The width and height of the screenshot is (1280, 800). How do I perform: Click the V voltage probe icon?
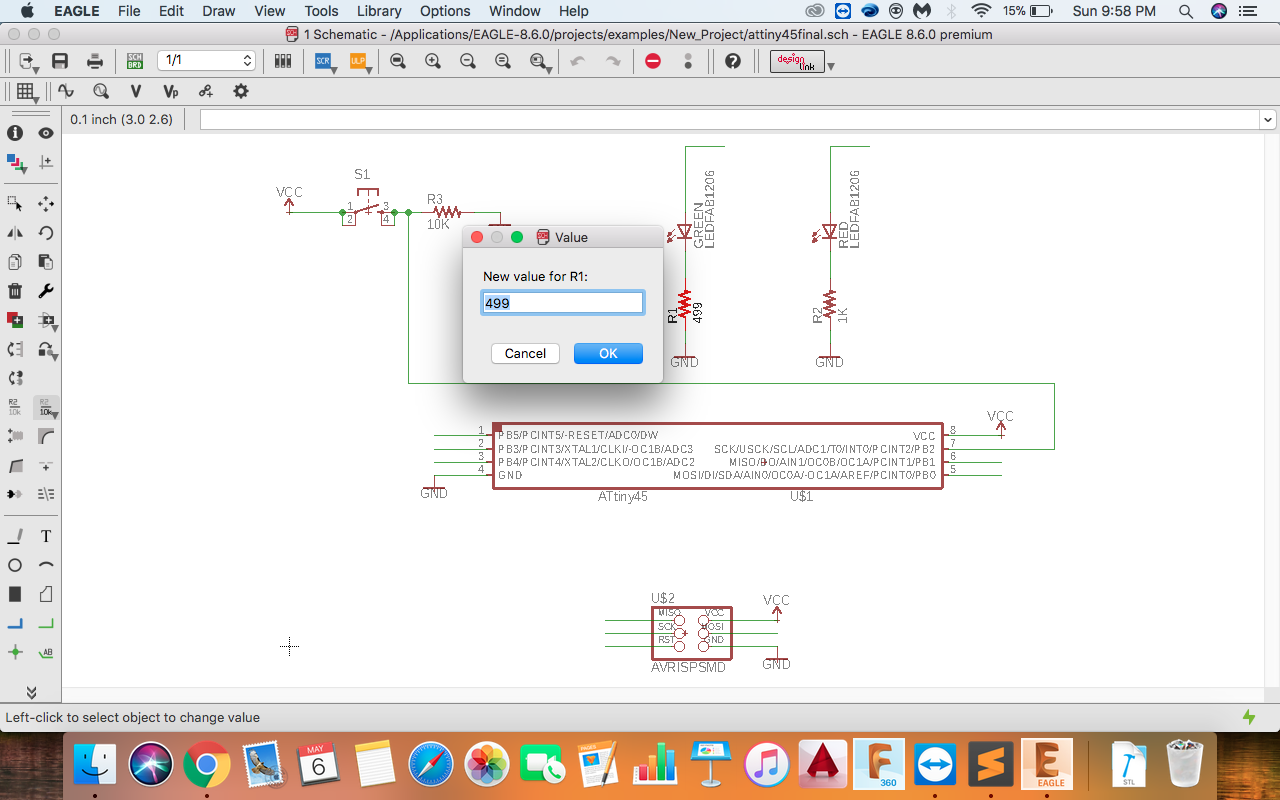tap(135, 91)
